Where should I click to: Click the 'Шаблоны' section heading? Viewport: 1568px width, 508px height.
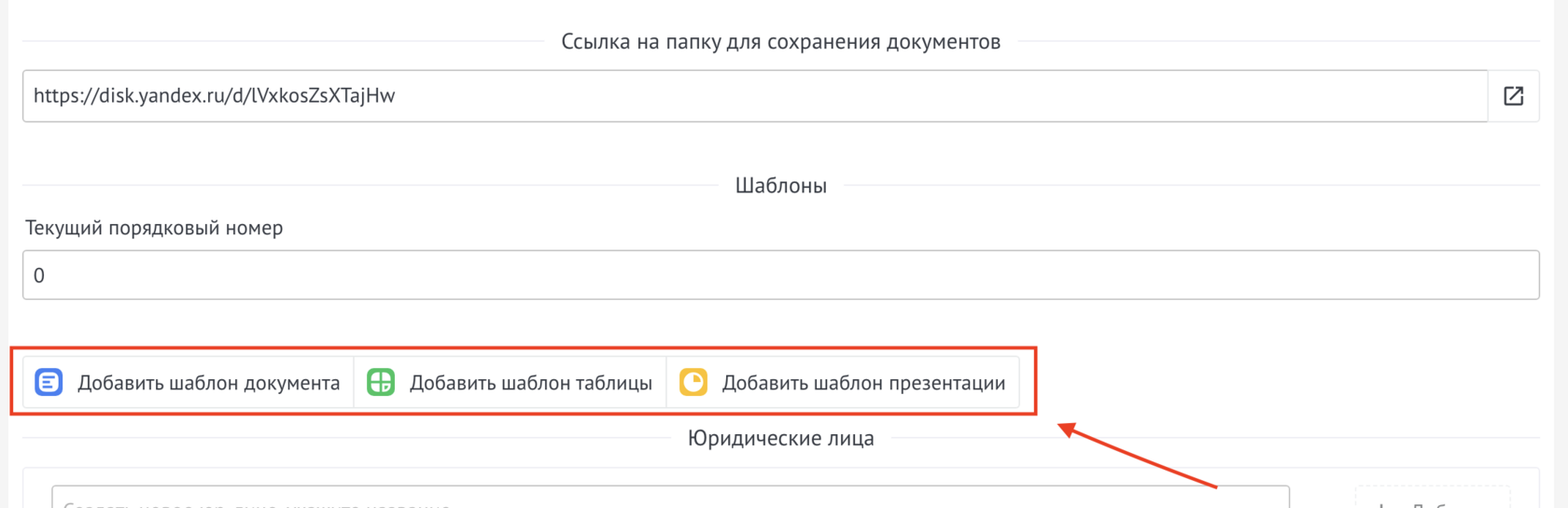(780, 186)
